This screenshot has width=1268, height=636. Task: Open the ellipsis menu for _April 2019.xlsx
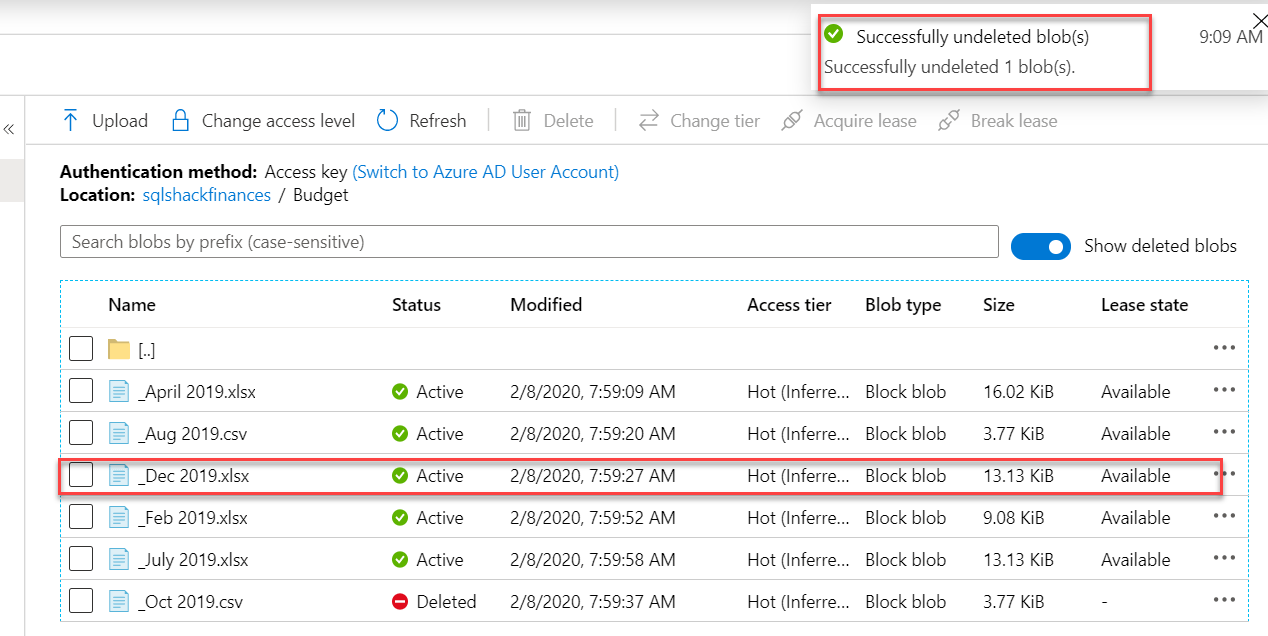(1224, 390)
